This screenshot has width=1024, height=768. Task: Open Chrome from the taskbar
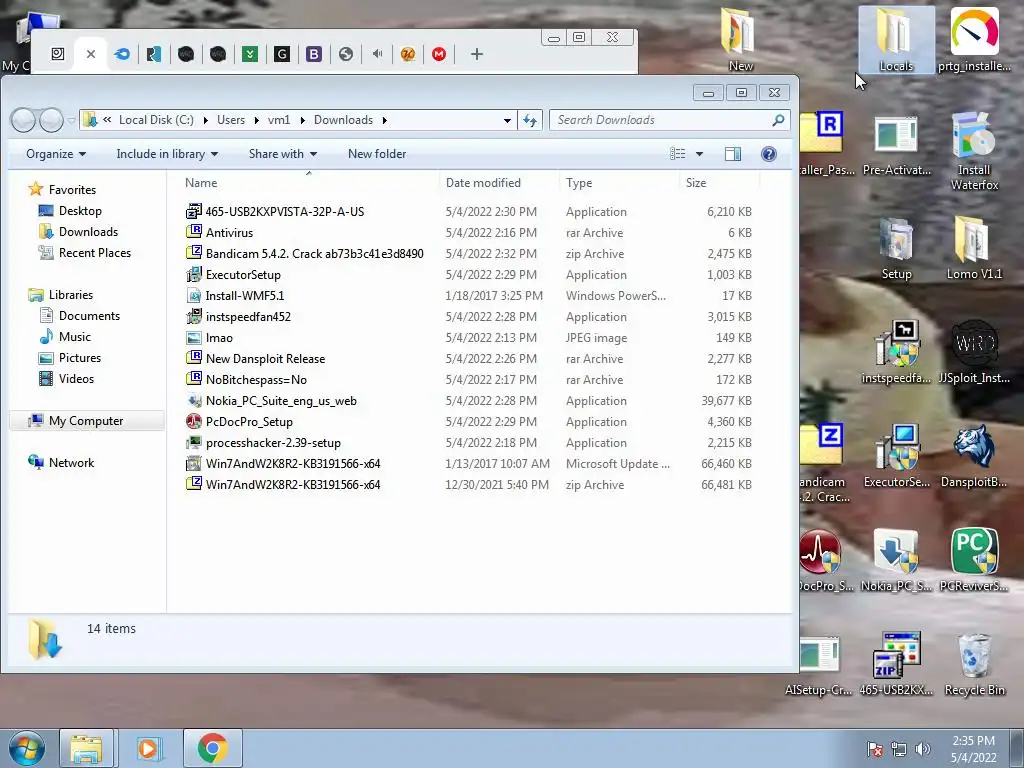212,748
